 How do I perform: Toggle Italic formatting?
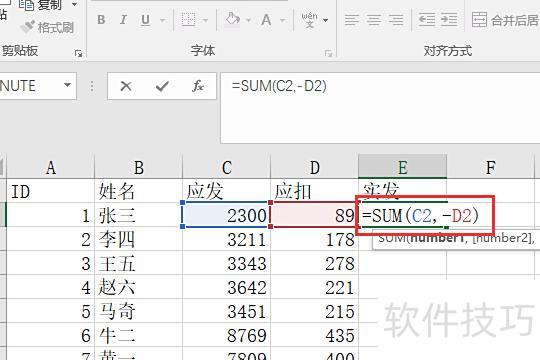click(x=123, y=20)
